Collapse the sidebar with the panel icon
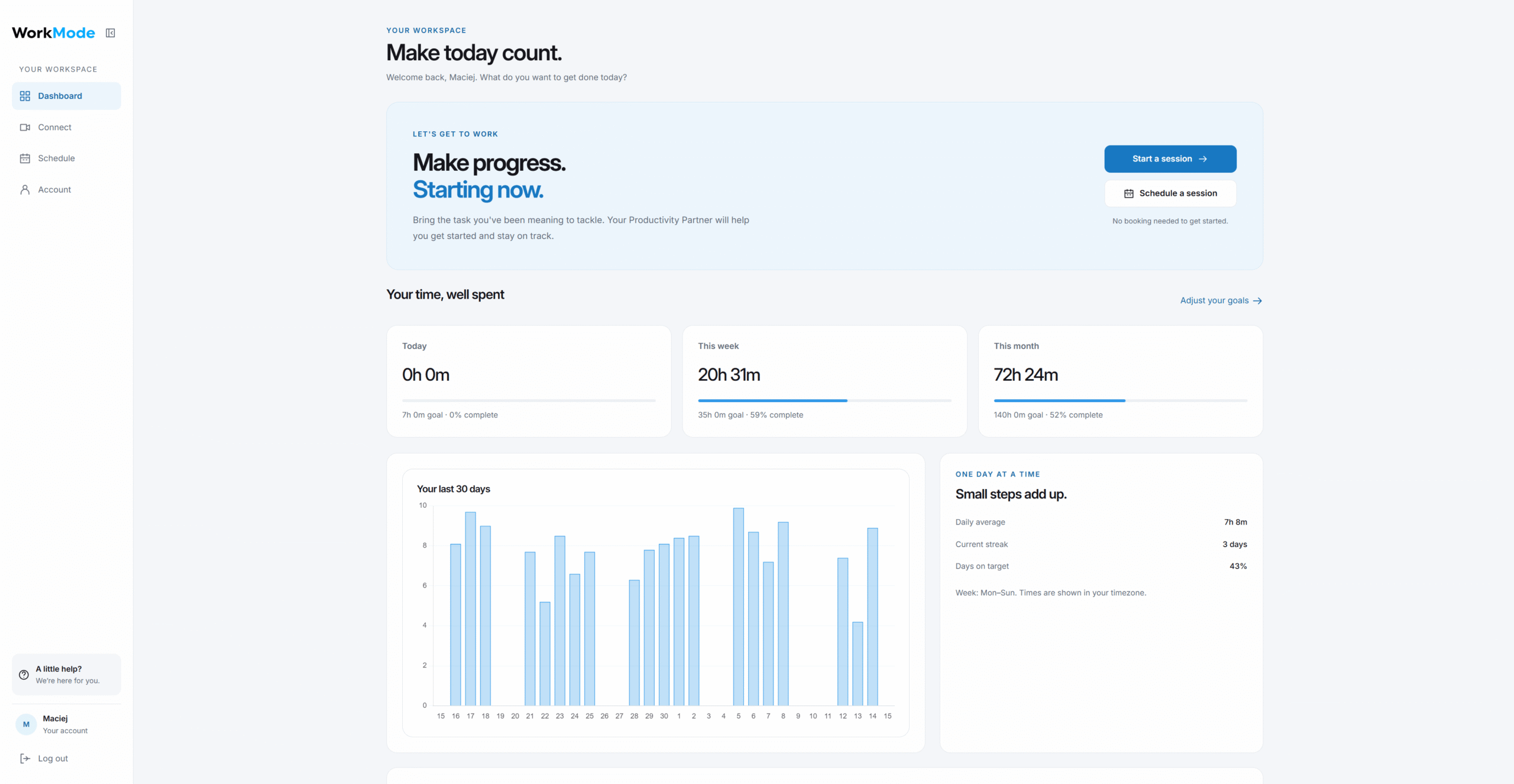Viewport: 1514px width, 784px height. [x=111, y=33]
